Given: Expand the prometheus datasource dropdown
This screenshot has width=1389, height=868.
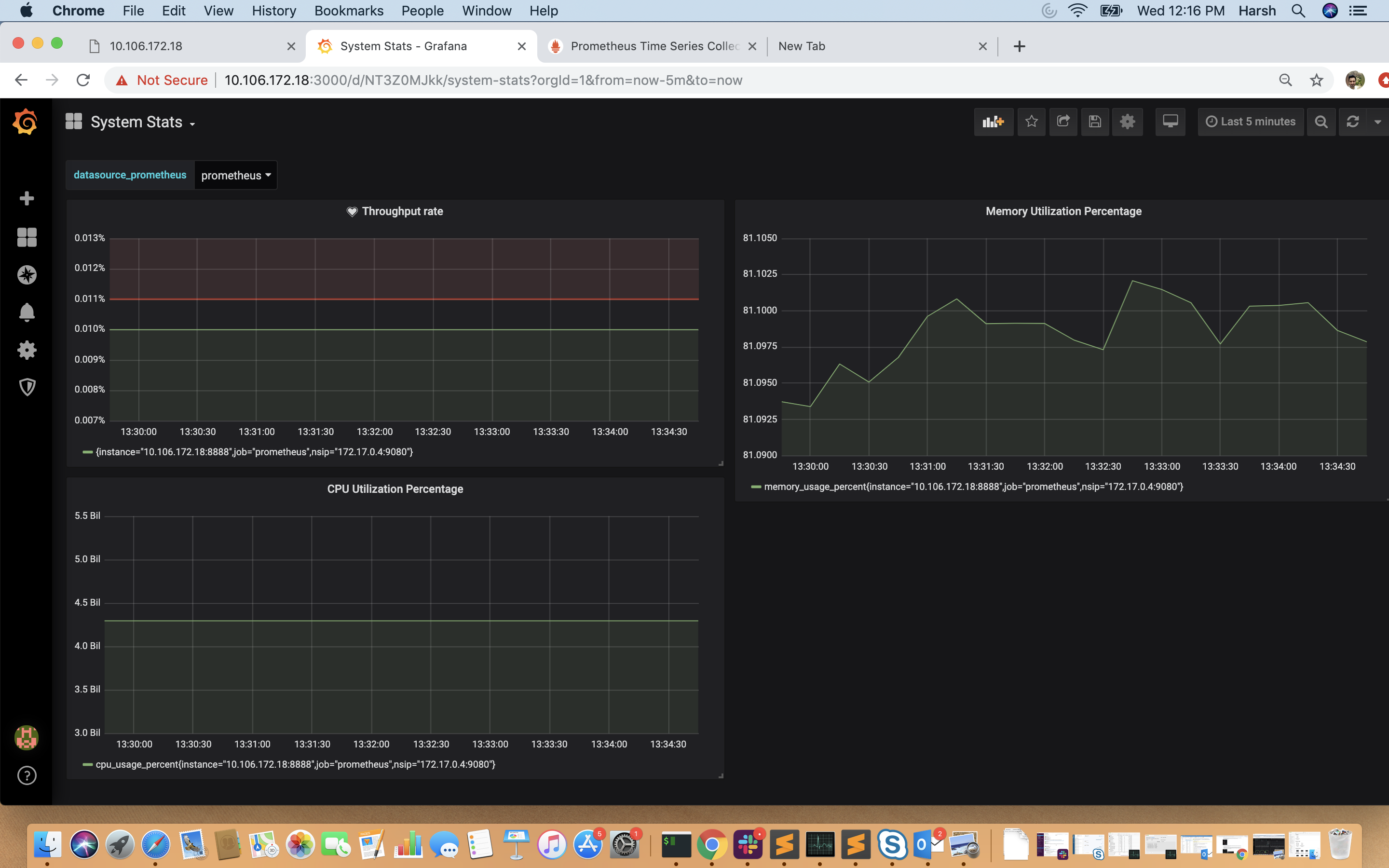Looking at the screenshot, I should (x=235, y=175).
